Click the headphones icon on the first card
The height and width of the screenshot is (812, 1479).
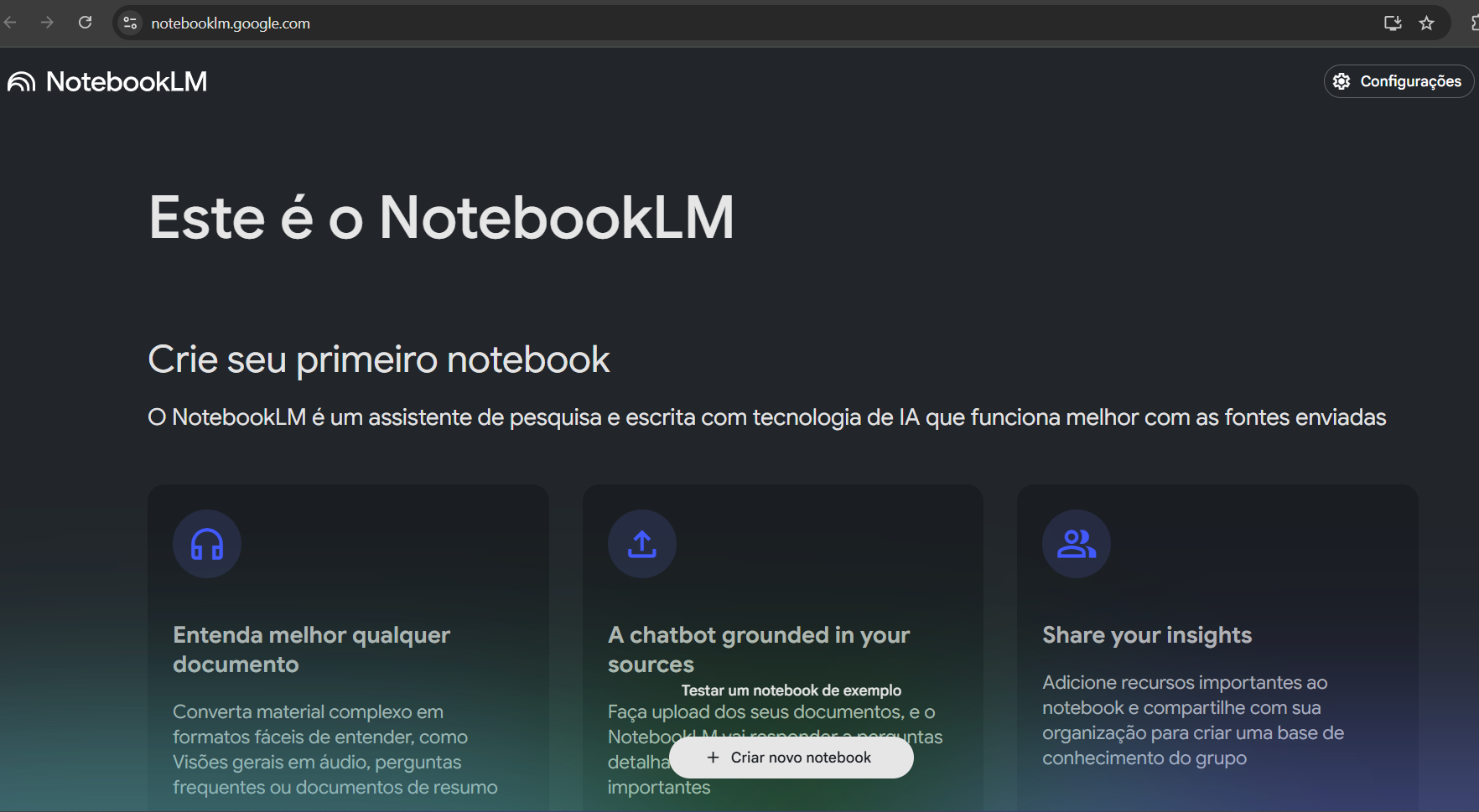206,543
